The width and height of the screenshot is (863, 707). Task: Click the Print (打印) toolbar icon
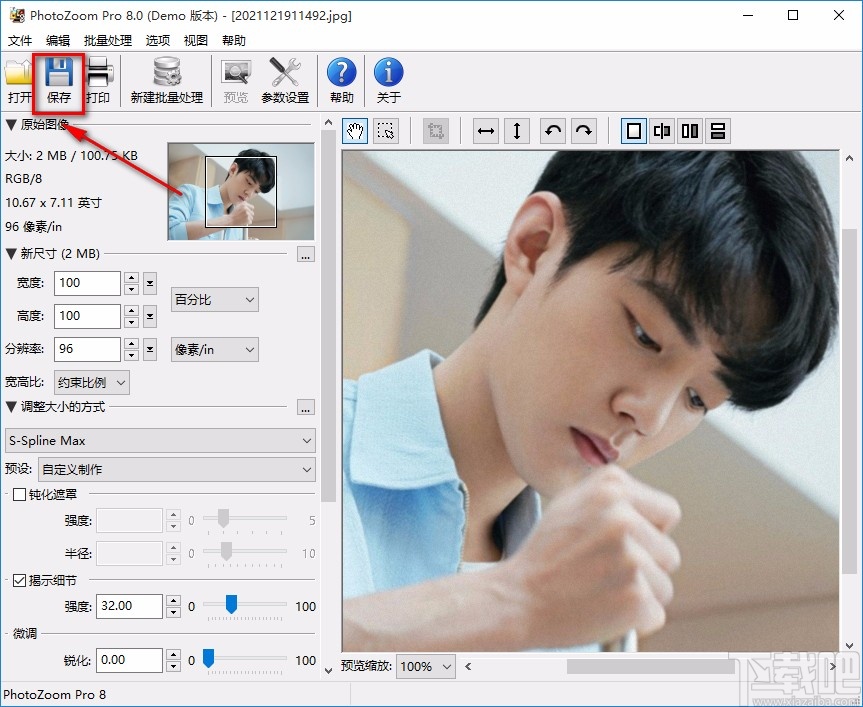98,80
